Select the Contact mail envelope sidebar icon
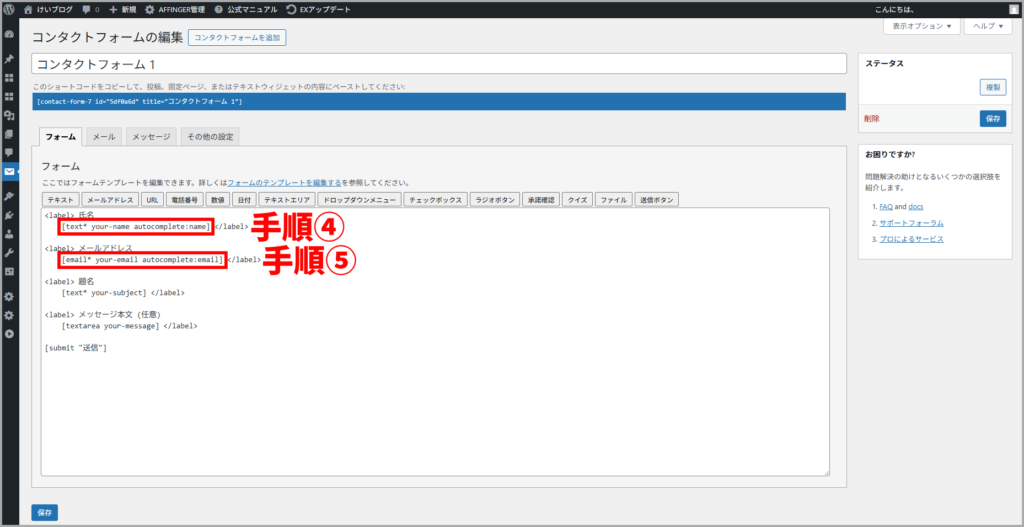The image size is (1024, 527). 9,172
